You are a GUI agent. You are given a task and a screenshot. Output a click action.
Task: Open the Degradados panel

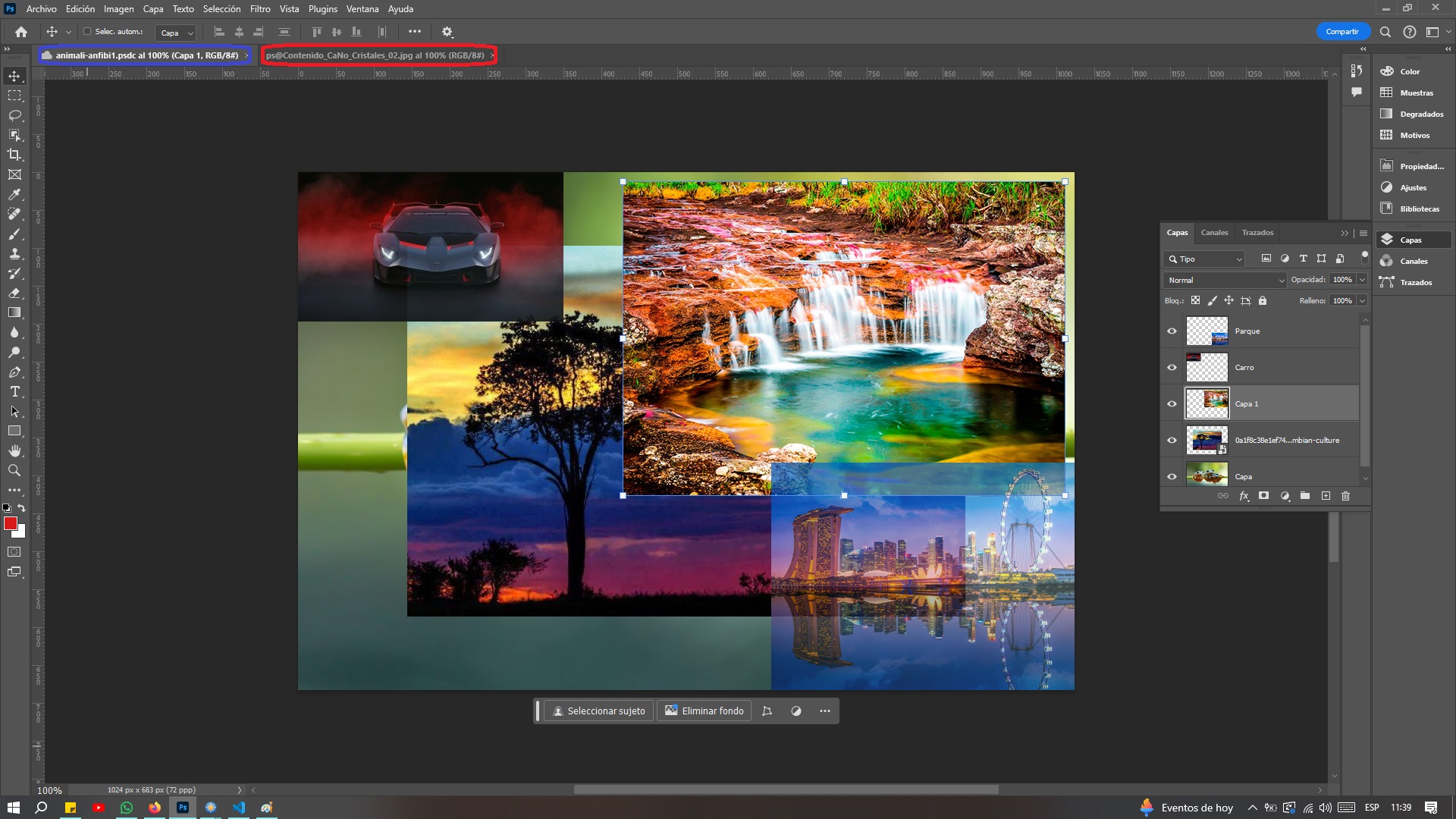pyautogui.click(x=1415, y=114)
